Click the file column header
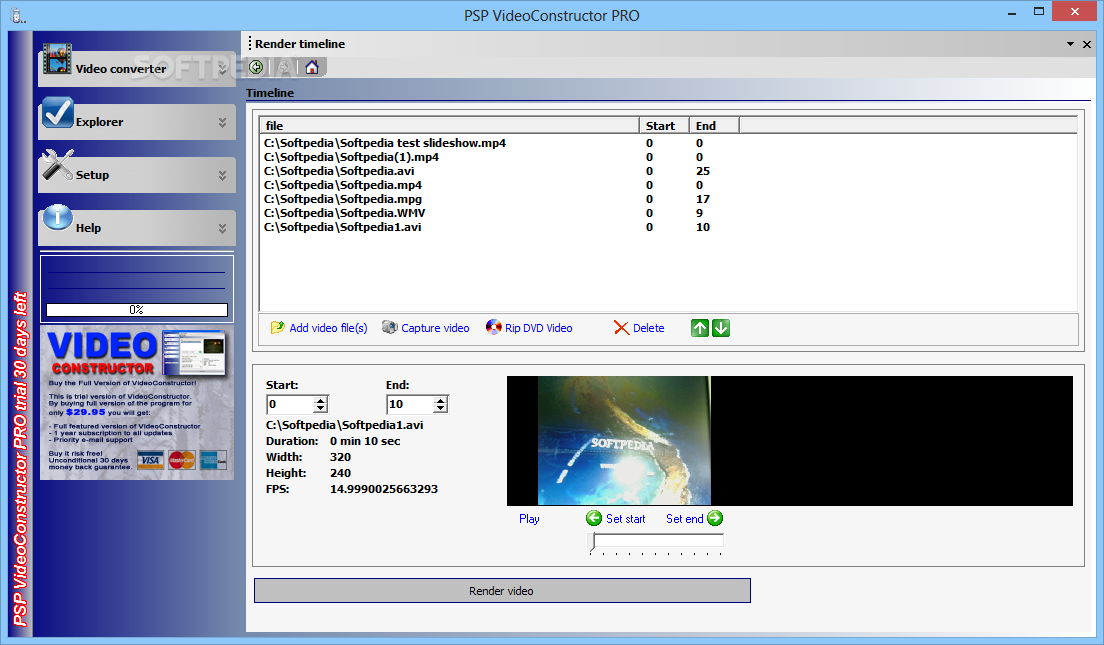 pyautogui.click(x=449, y=125)
